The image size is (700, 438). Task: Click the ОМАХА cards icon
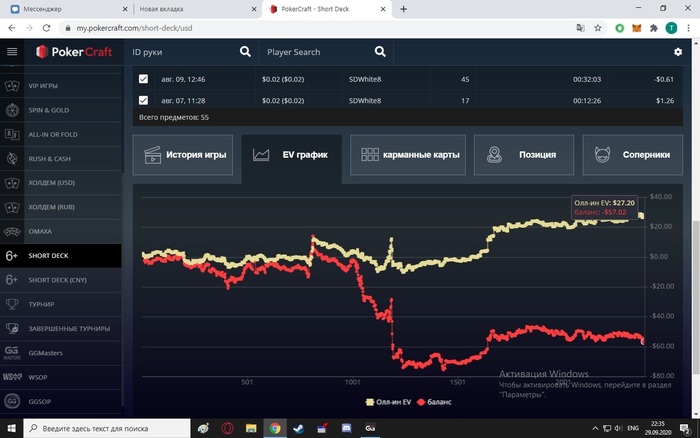12,231
